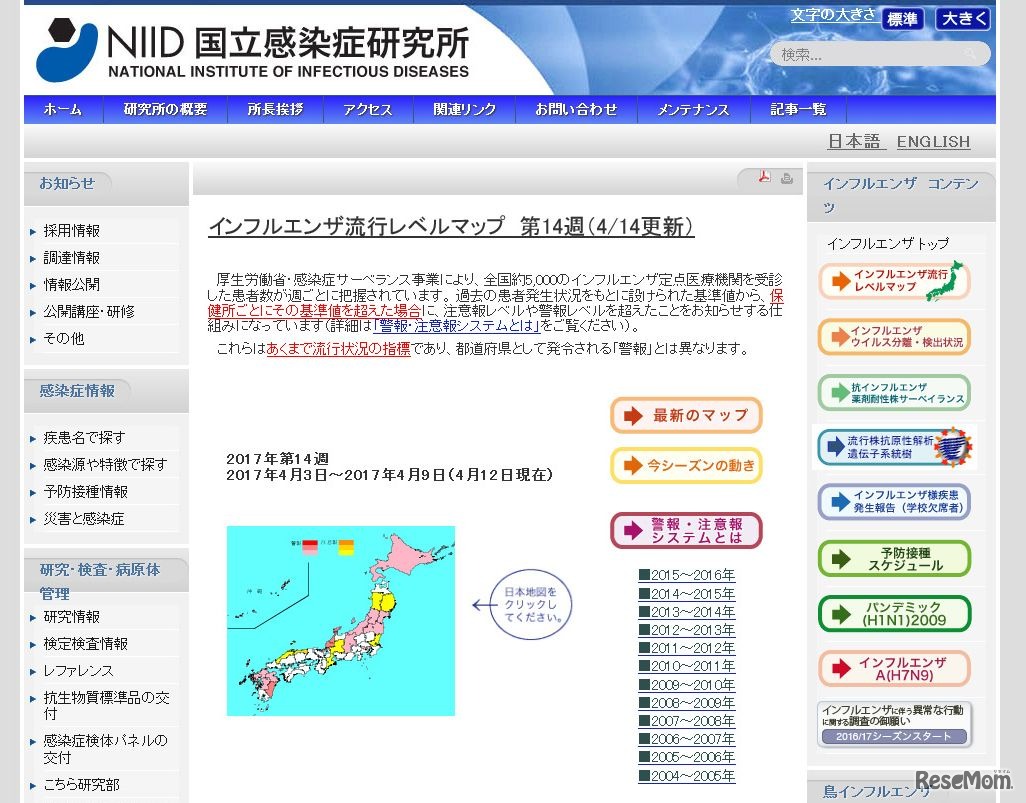1026x803 pixels.
Task: Expand 疾患名で探す sidebar item
Action: tap(84, 438)
